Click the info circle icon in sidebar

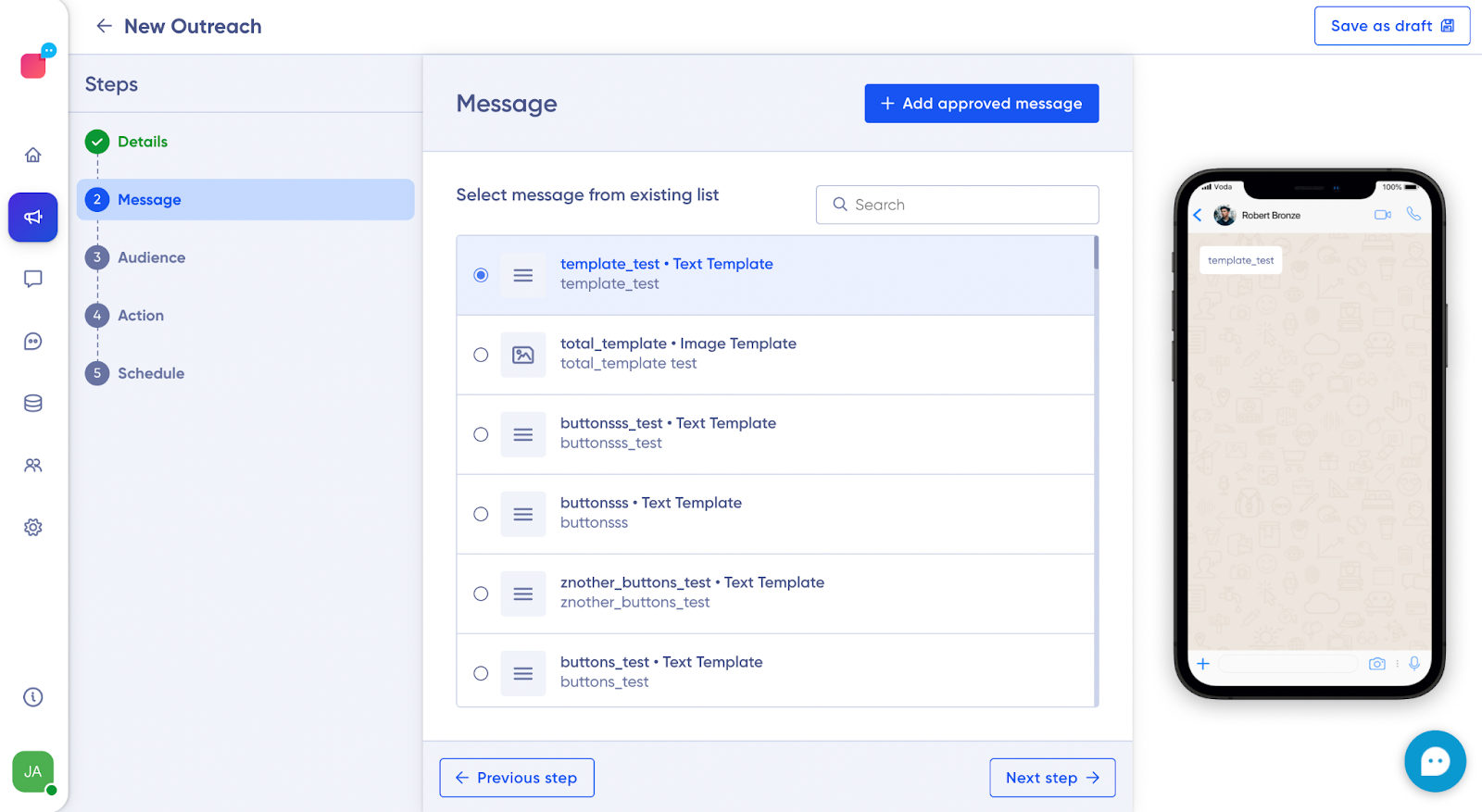tap(33, 697)
